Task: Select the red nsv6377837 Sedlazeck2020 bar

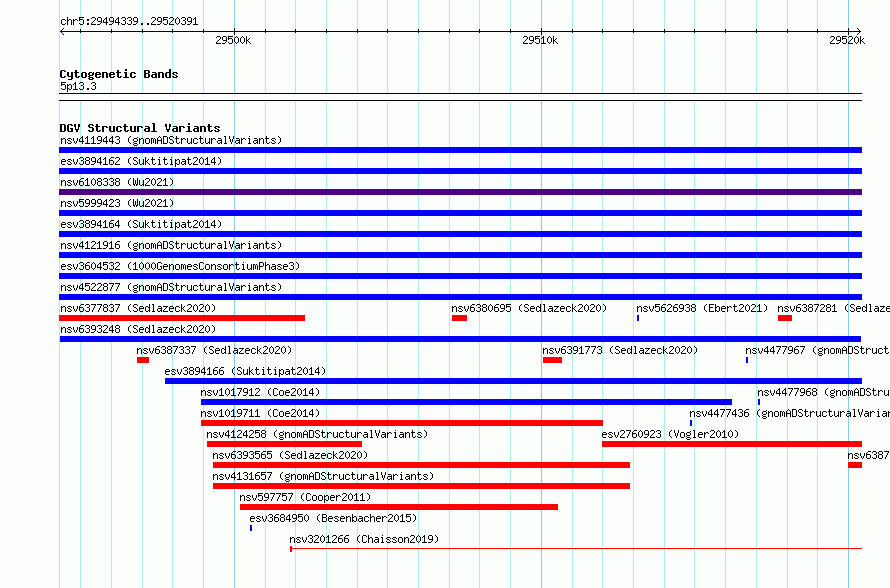Action: click(182, 318)
